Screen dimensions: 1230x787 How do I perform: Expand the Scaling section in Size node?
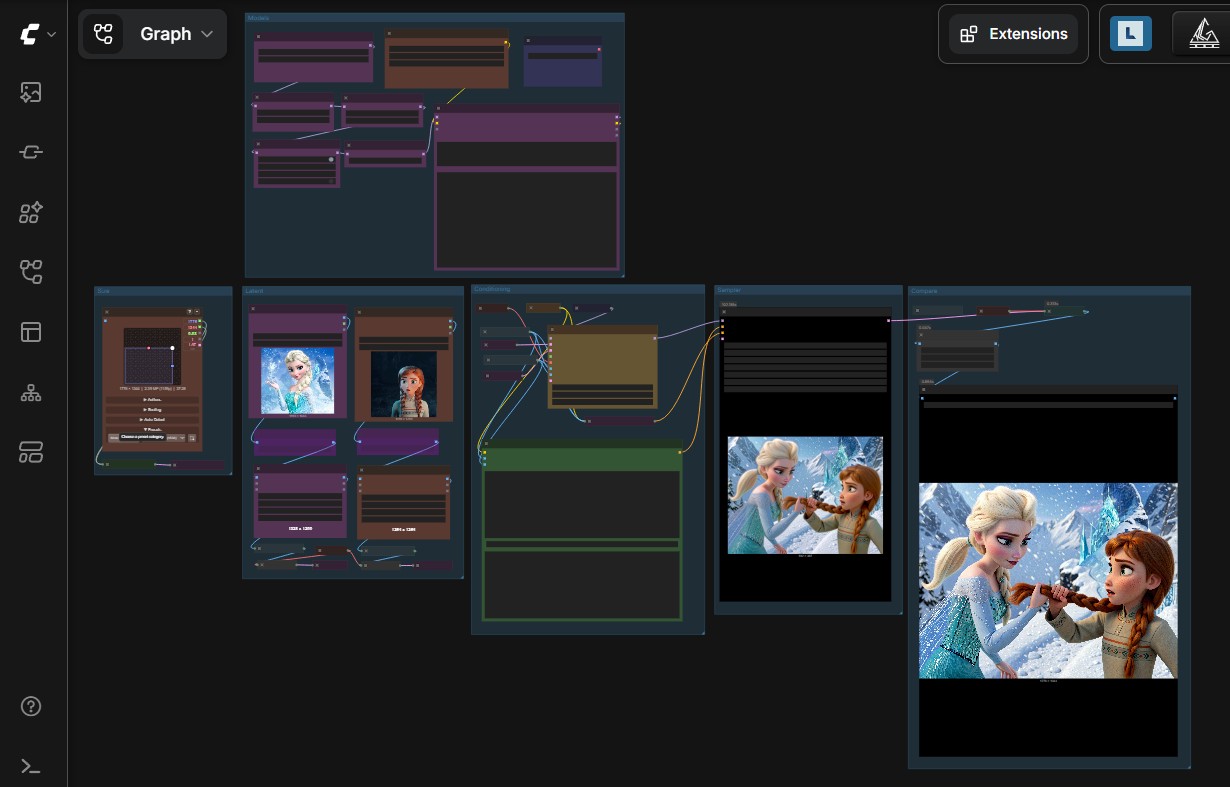(152, 410)
